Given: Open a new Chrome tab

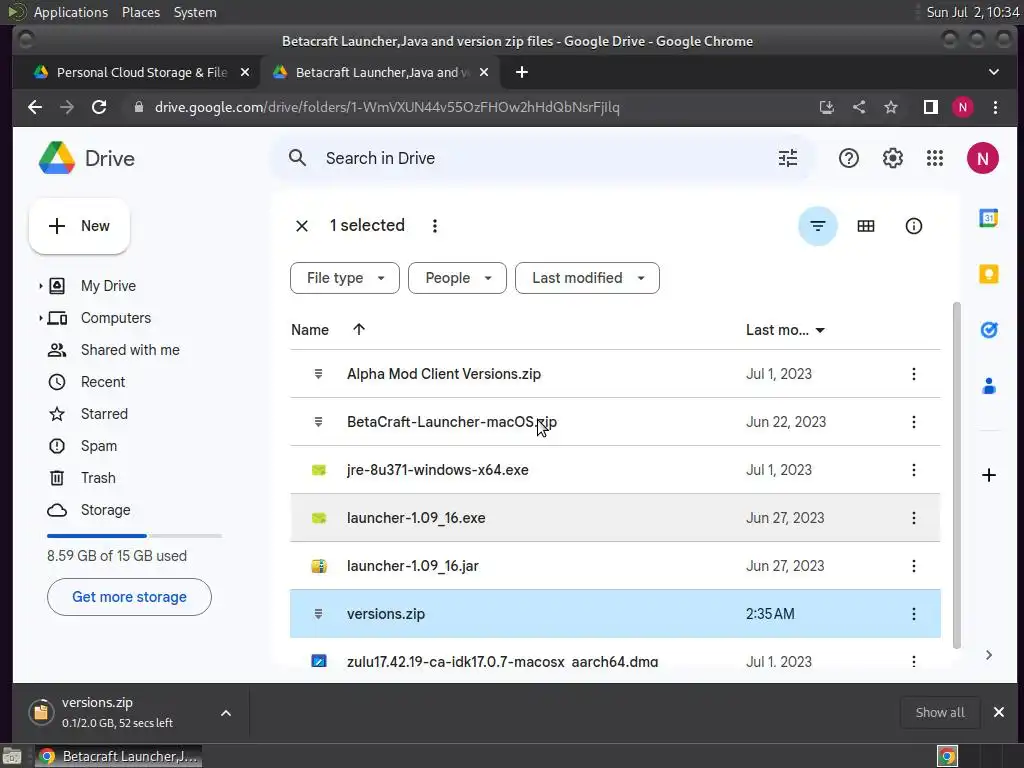Looking at the screenshot, I should (x=521, y=72).
